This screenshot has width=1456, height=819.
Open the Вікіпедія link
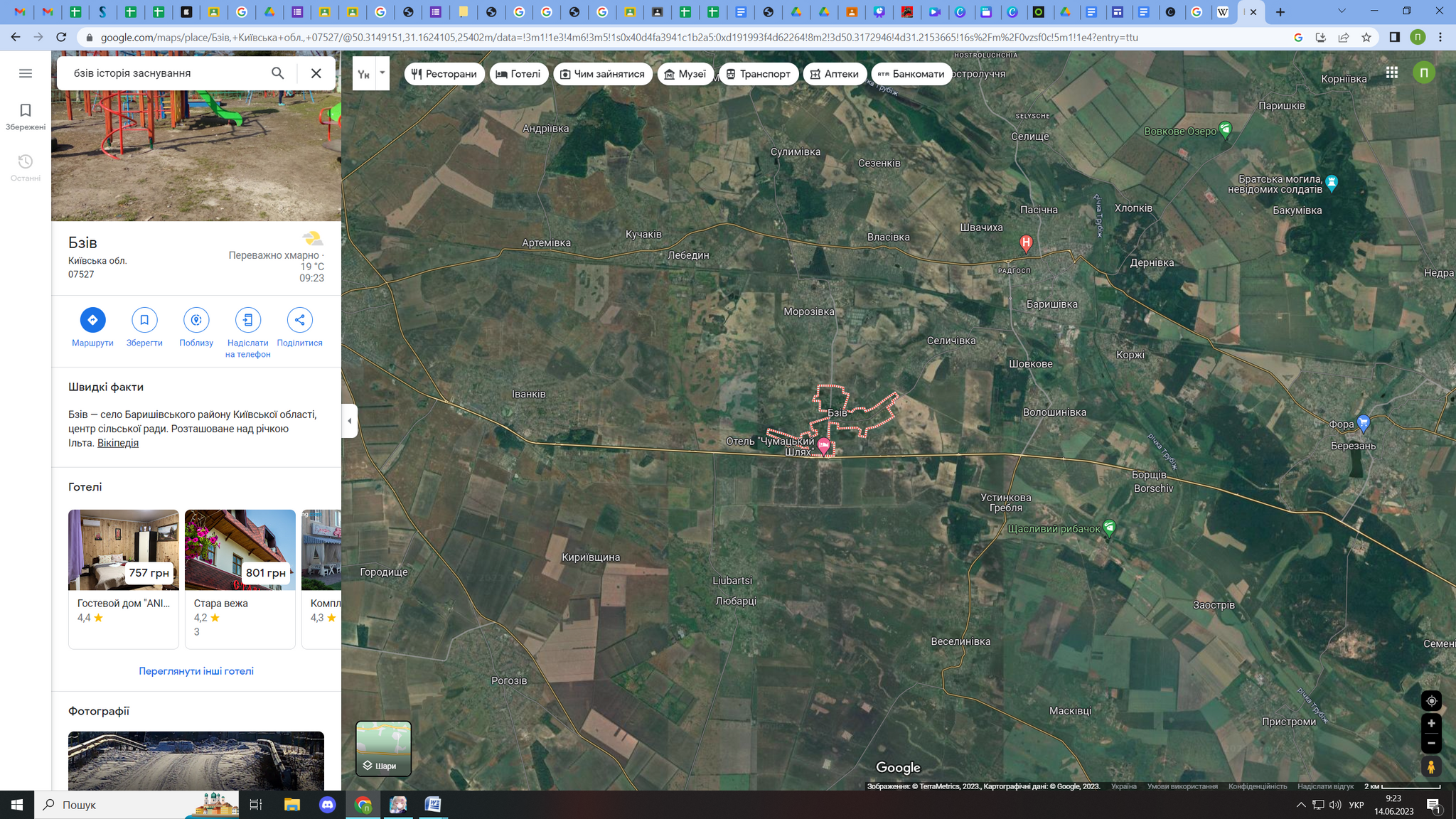click(x=118, y=443)
